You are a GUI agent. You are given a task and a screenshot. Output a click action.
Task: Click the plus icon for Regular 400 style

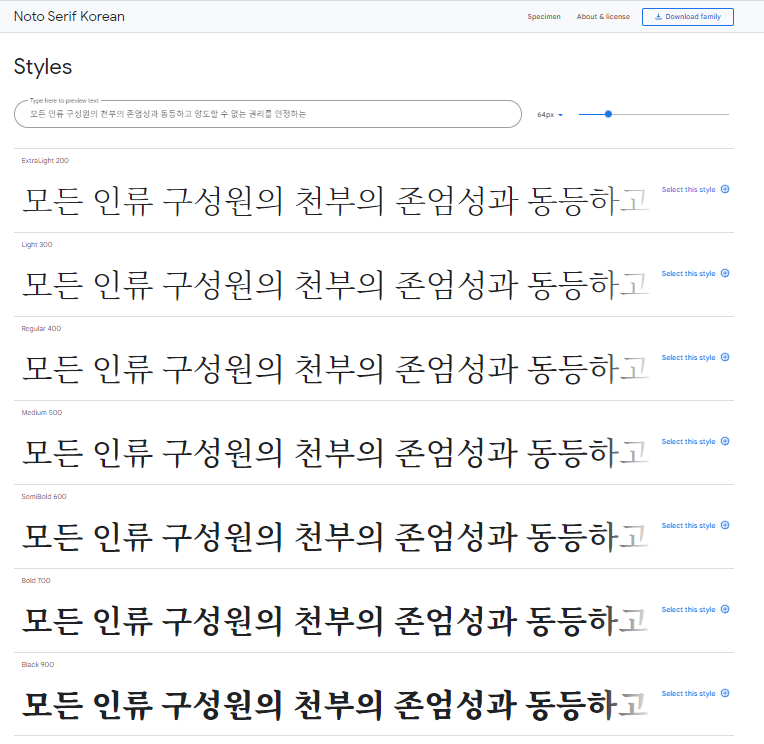click(x=725, y=357)
